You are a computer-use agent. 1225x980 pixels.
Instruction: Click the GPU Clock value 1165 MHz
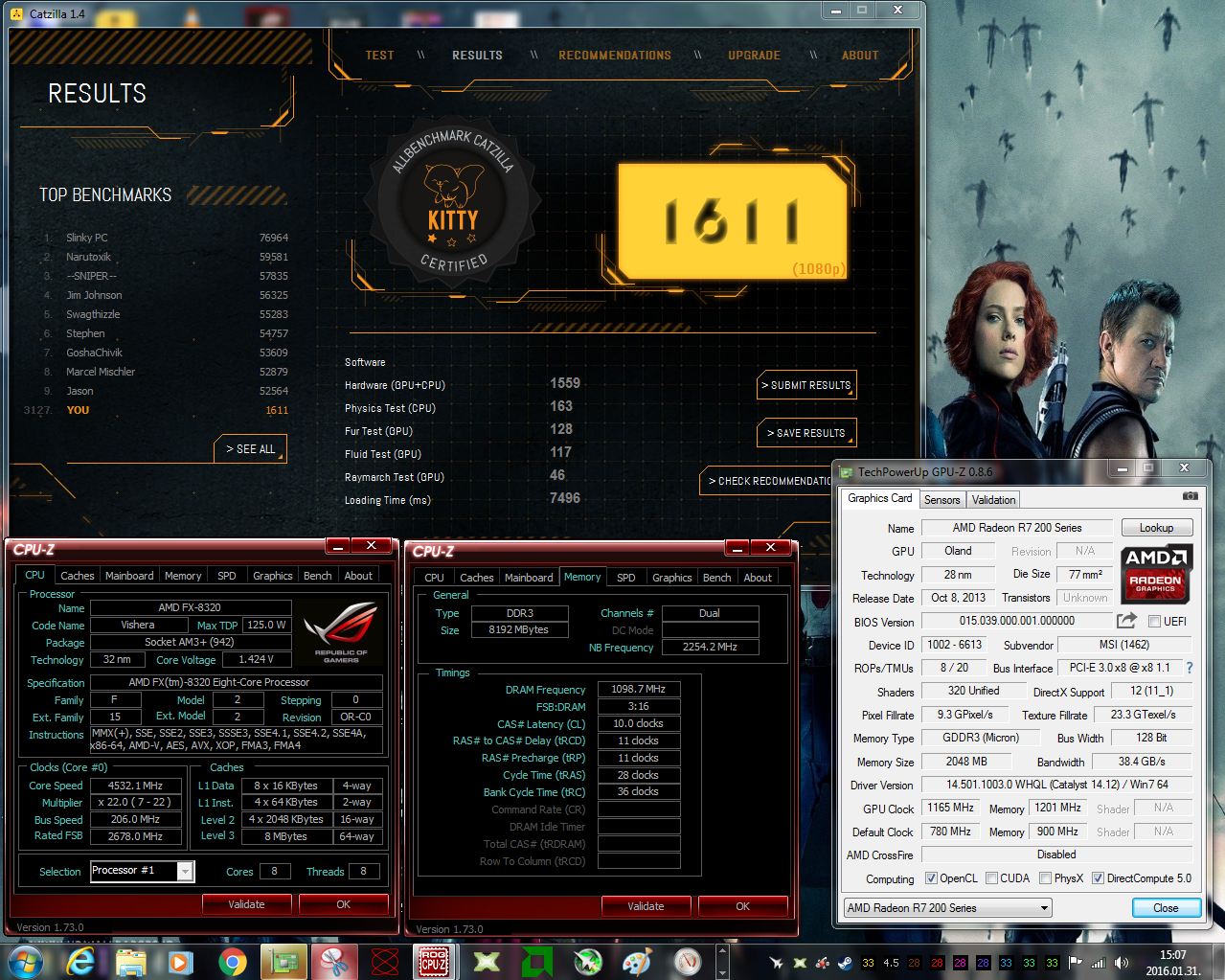tap(950, 808)
